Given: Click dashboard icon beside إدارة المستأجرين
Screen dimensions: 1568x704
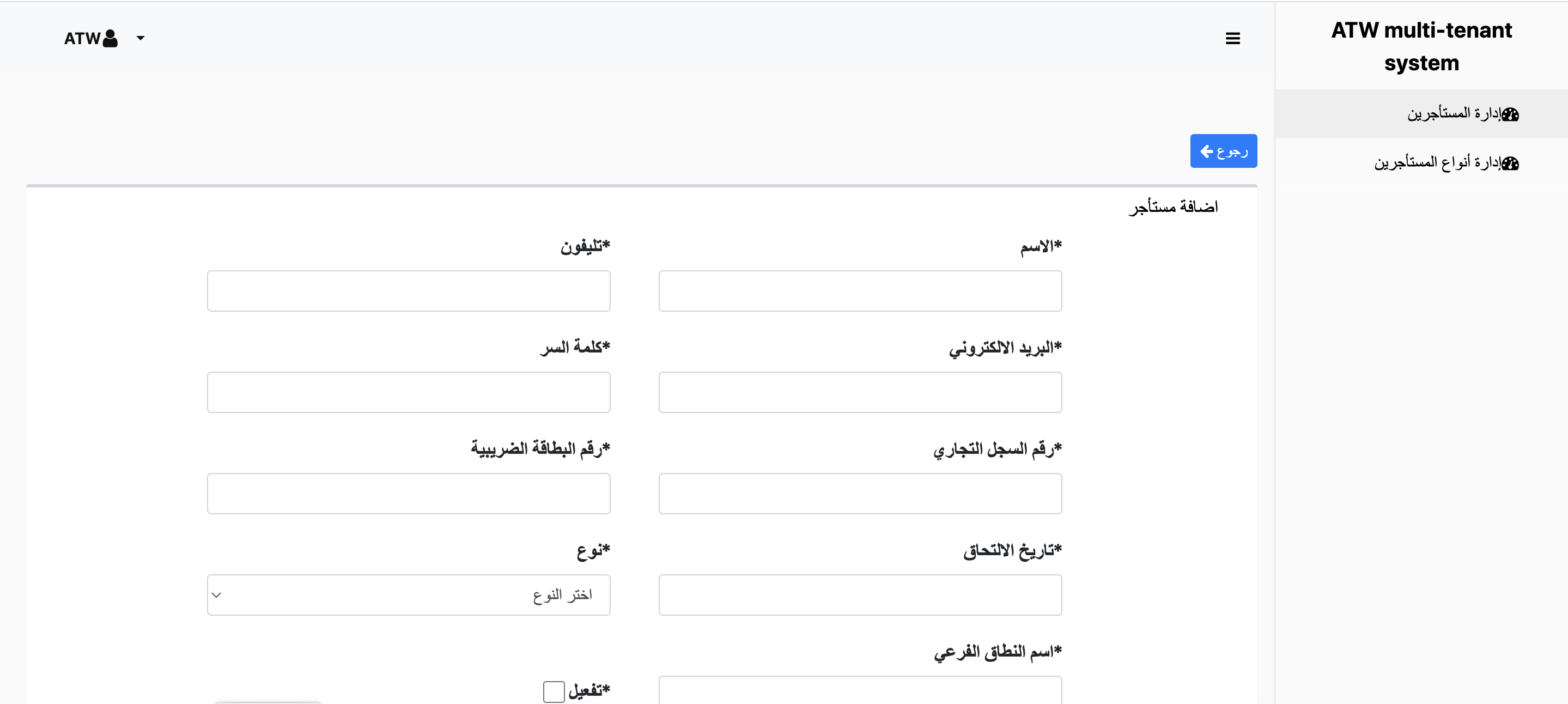Looking at the screenshot, I should tap(1510, 114).
